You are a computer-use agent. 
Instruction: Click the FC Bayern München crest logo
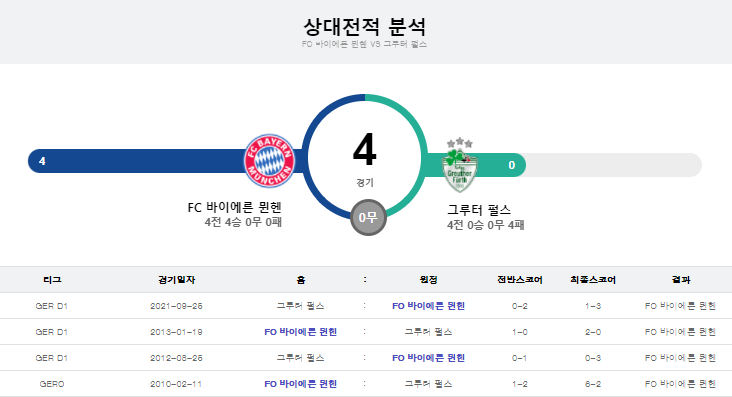[x=269, y=161]
